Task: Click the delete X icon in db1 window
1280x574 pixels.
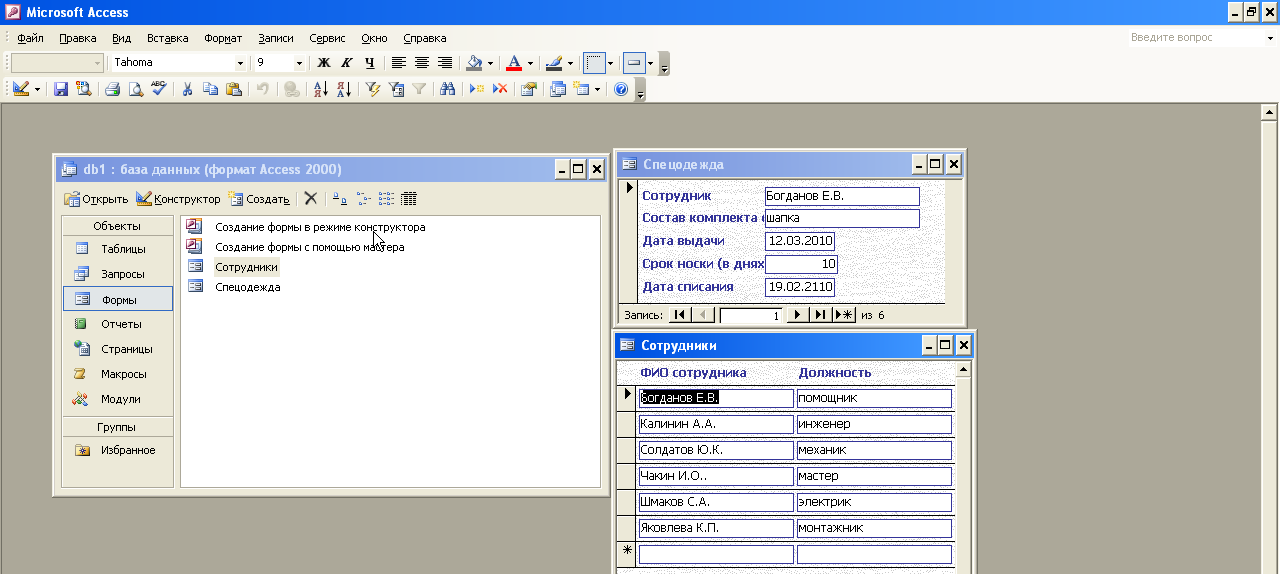Action: pos(311,198)
